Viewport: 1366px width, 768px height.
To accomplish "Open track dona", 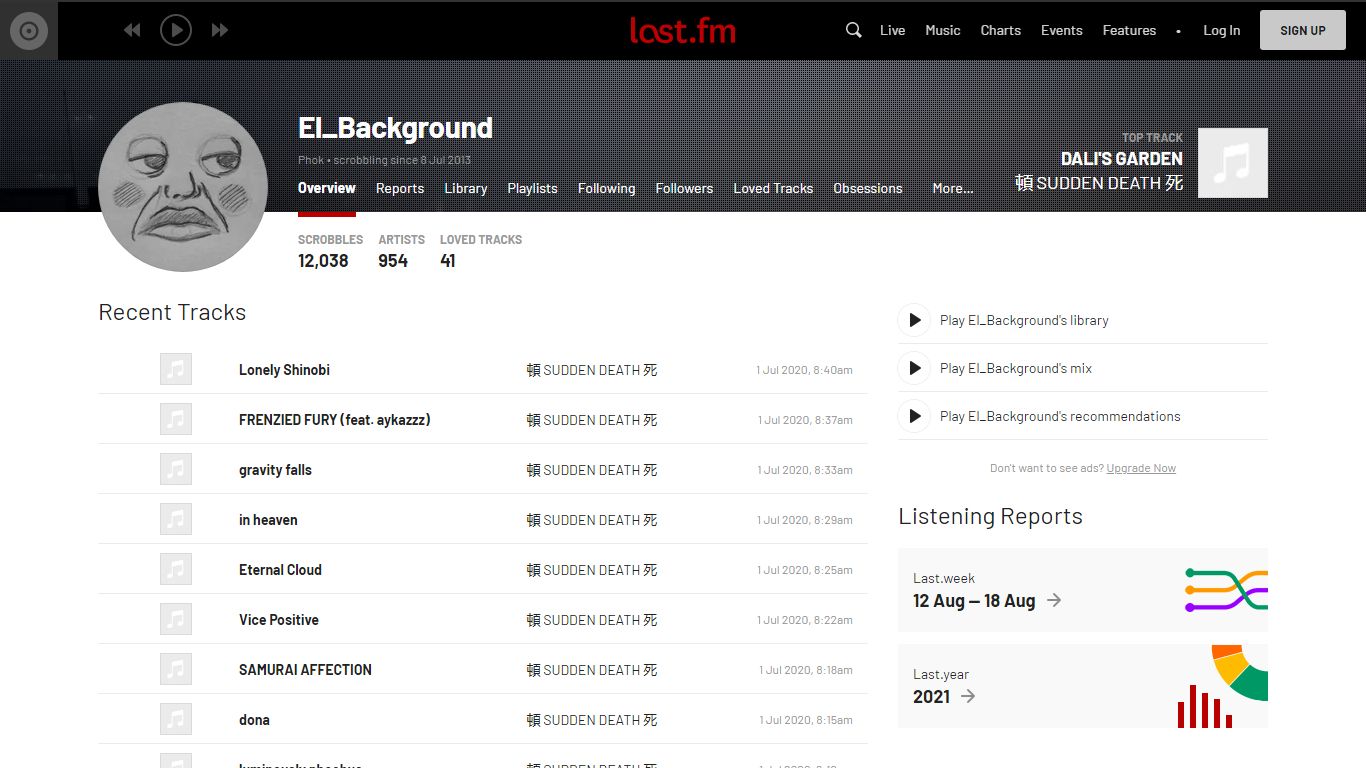I will [x=254, y=720].
